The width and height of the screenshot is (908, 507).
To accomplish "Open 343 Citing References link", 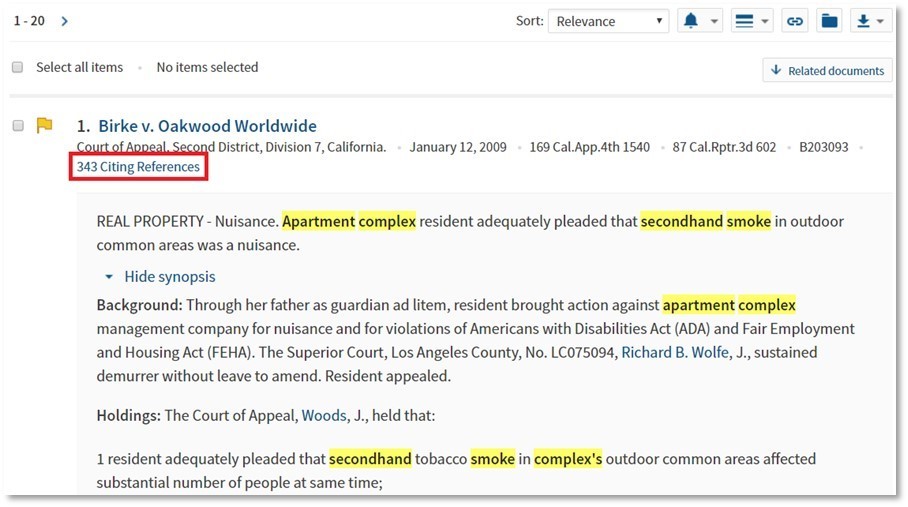I will (138, 167).
